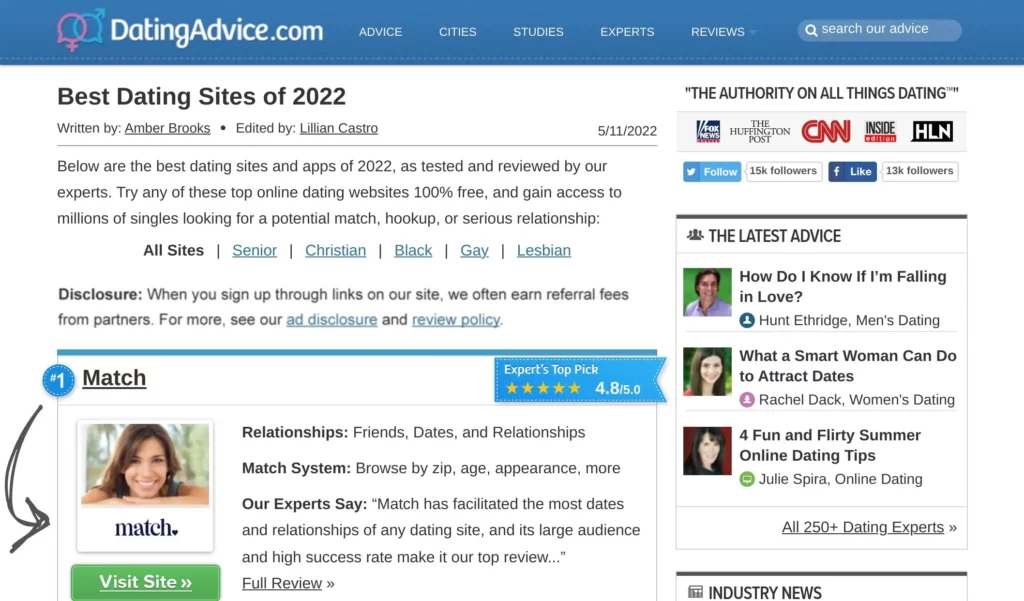Open the ad disclosure link
The height and width of the screenshot is (601, 1024).
[x=332, y=319]
